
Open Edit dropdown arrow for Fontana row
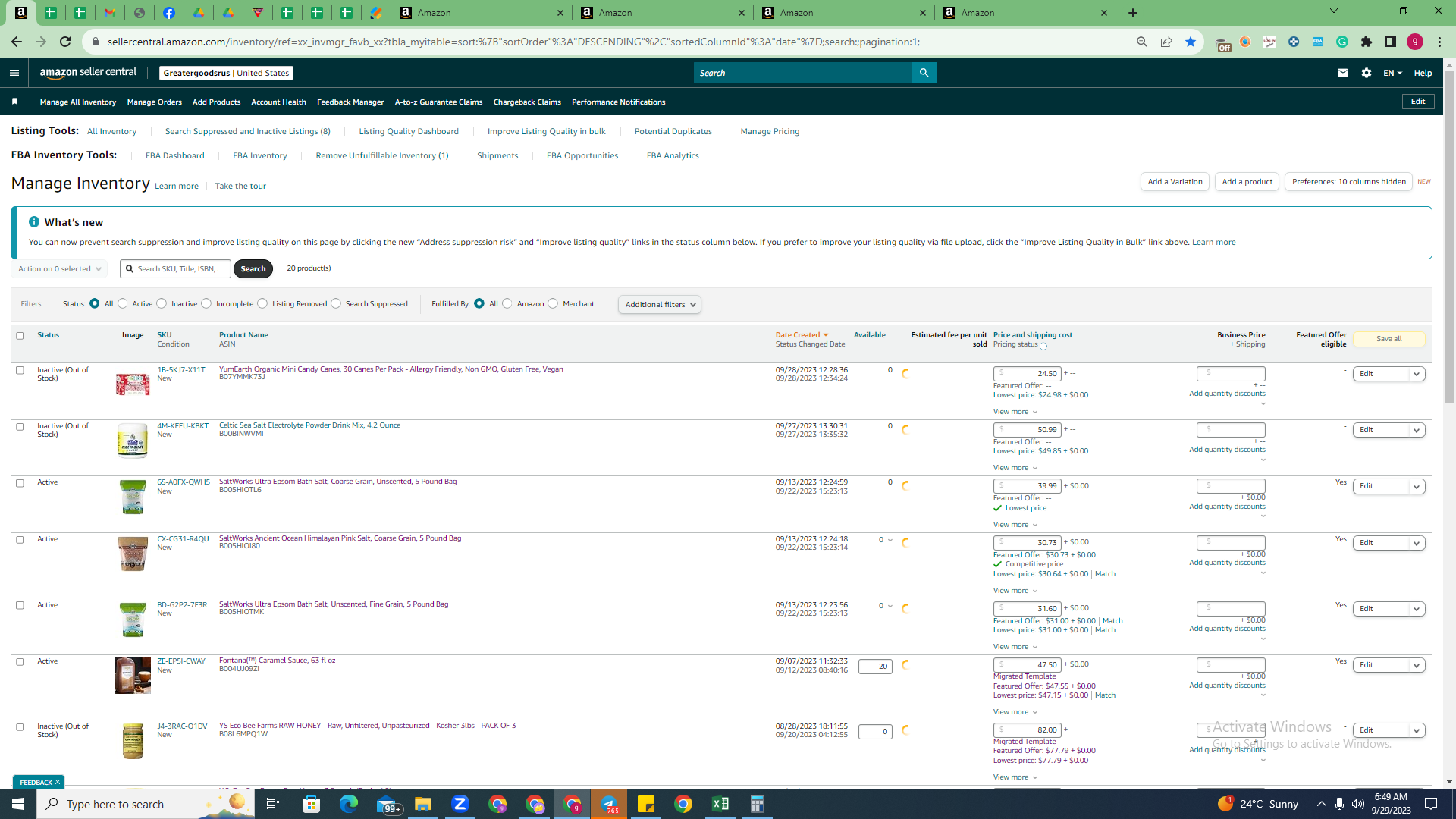[x=1417, y=665]
